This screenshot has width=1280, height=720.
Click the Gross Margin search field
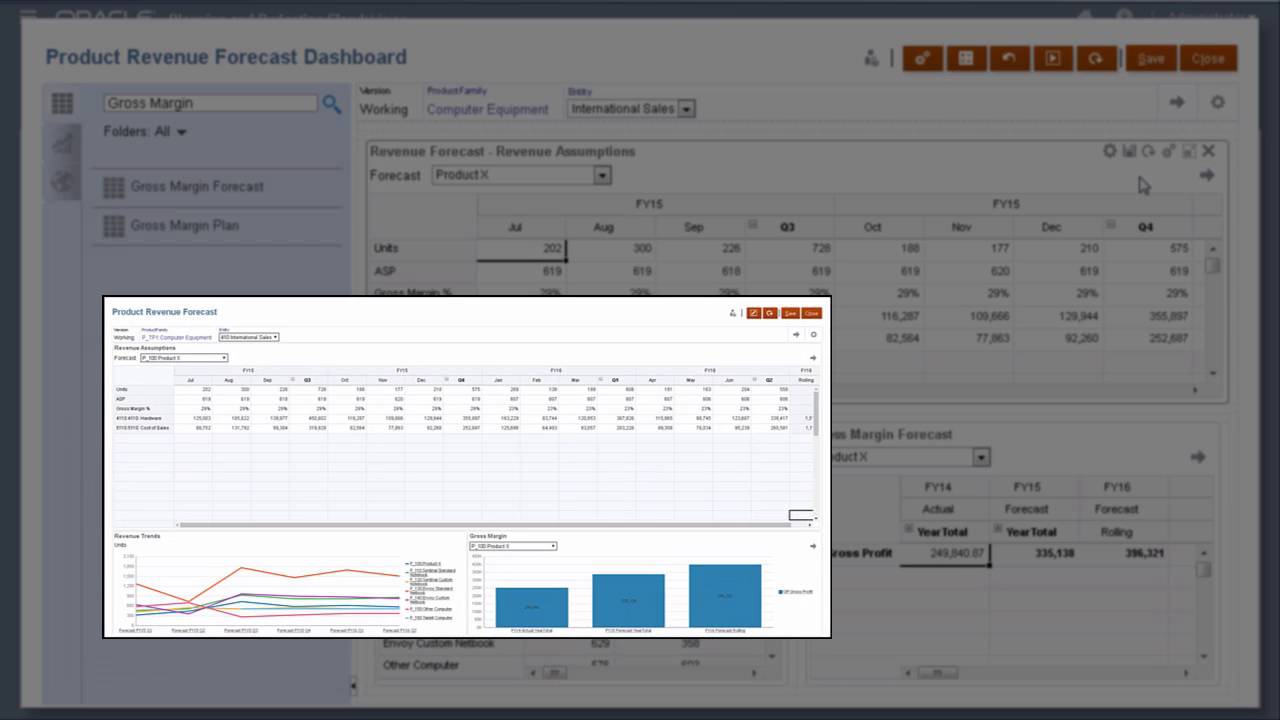pyautogui.click(x=211, y=103)
